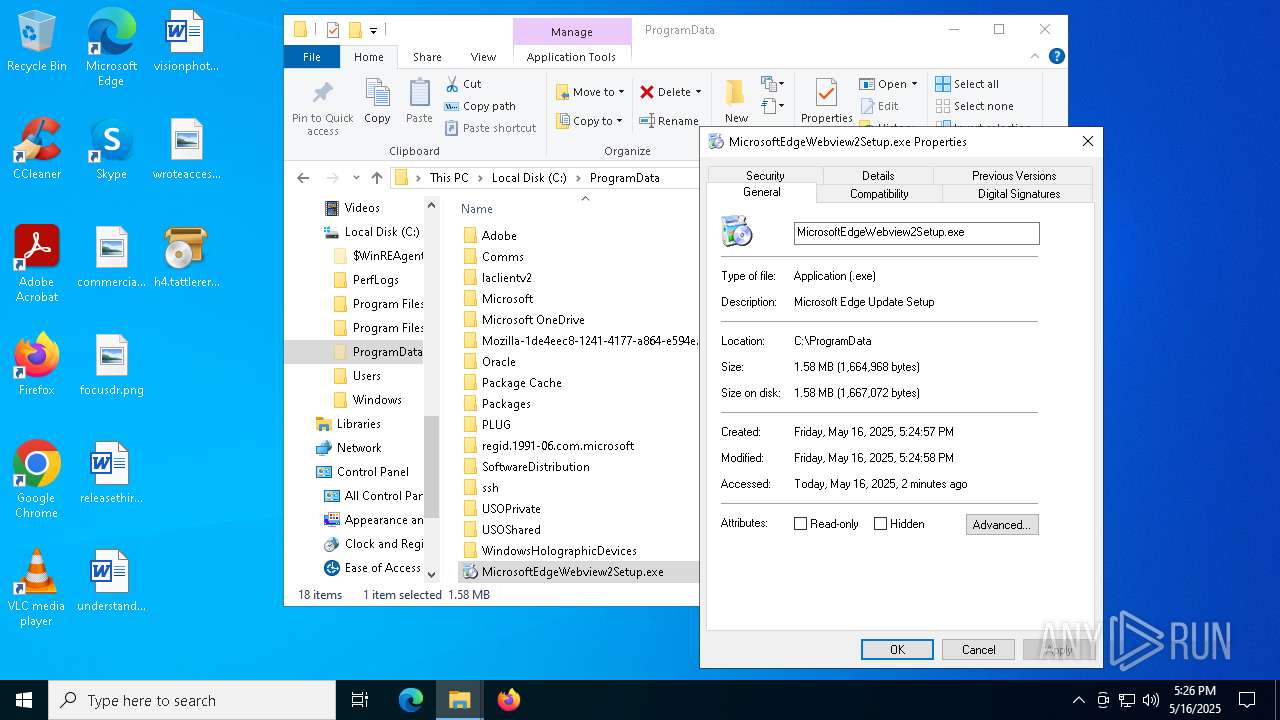Open the Previous Versions tab
The width and height of the screenshot is (1280, 720).
click(x=1014, y=175)
